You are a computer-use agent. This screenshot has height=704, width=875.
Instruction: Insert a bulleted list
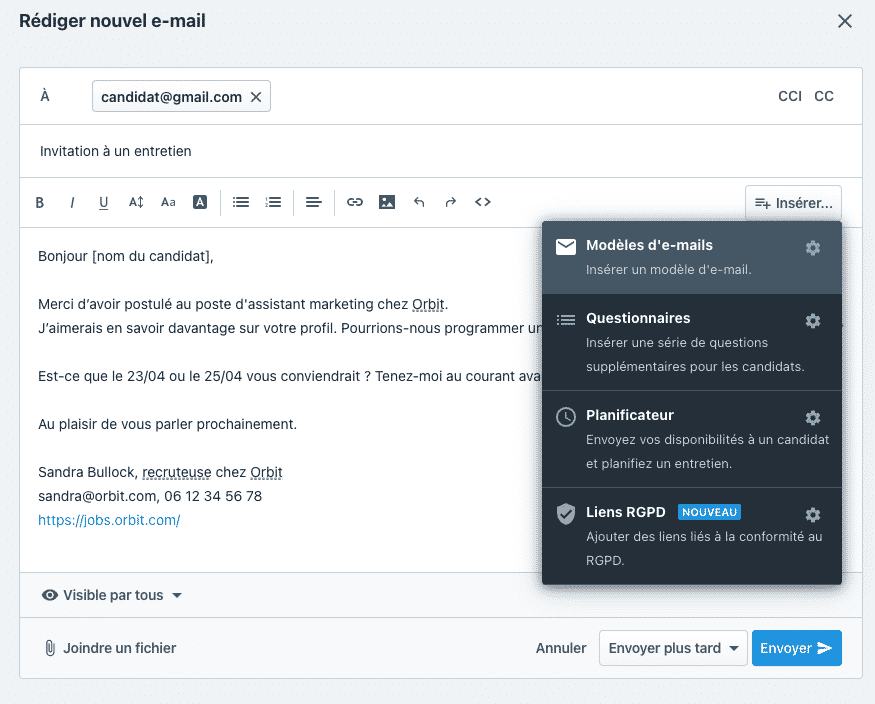click(x=241, y=202)
